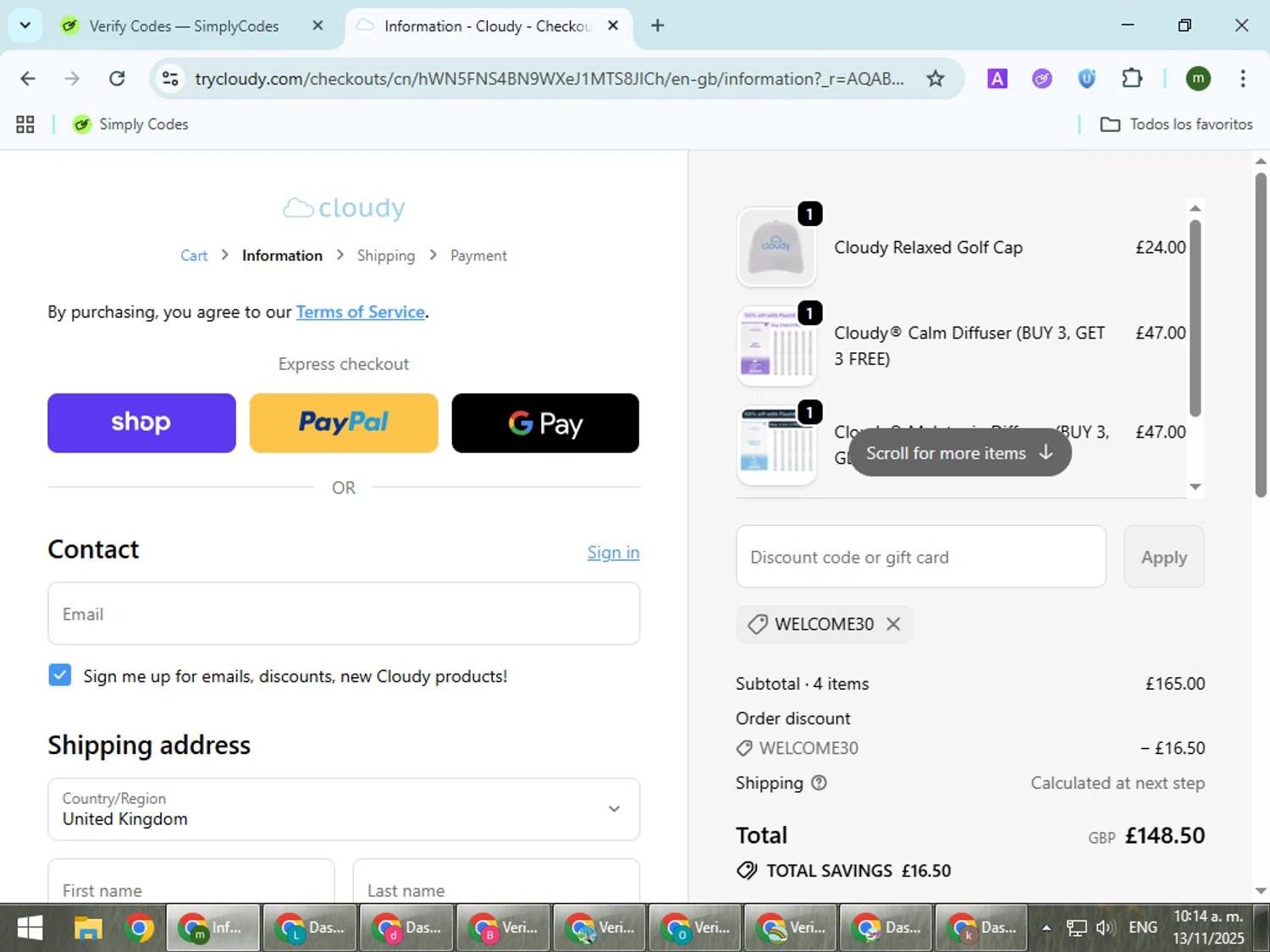This screenshot has height=952, width=1270.
Task: Choose PayPal express checkout
Action: (344, 423)
